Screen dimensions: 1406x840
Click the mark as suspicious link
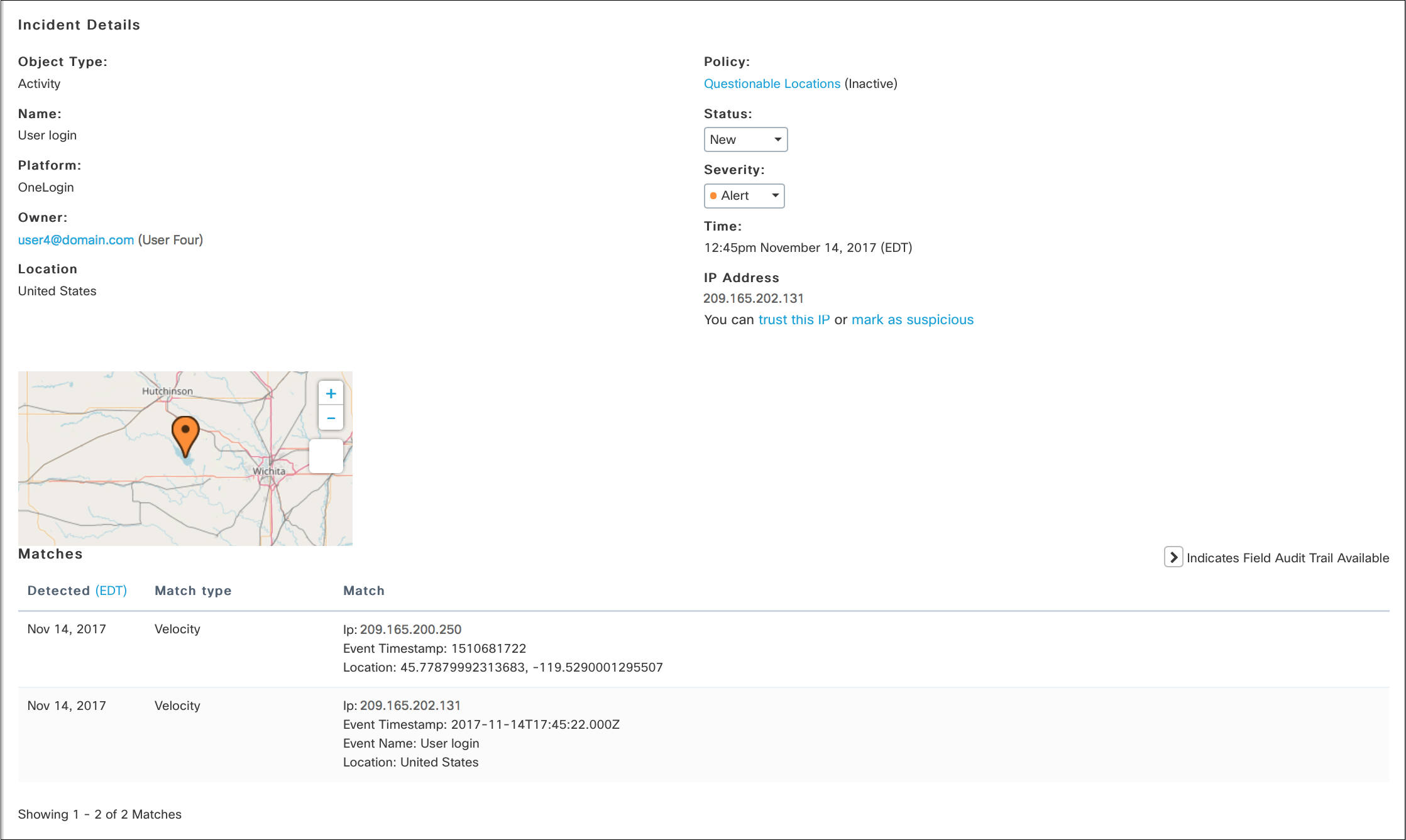tap(912, 320)
